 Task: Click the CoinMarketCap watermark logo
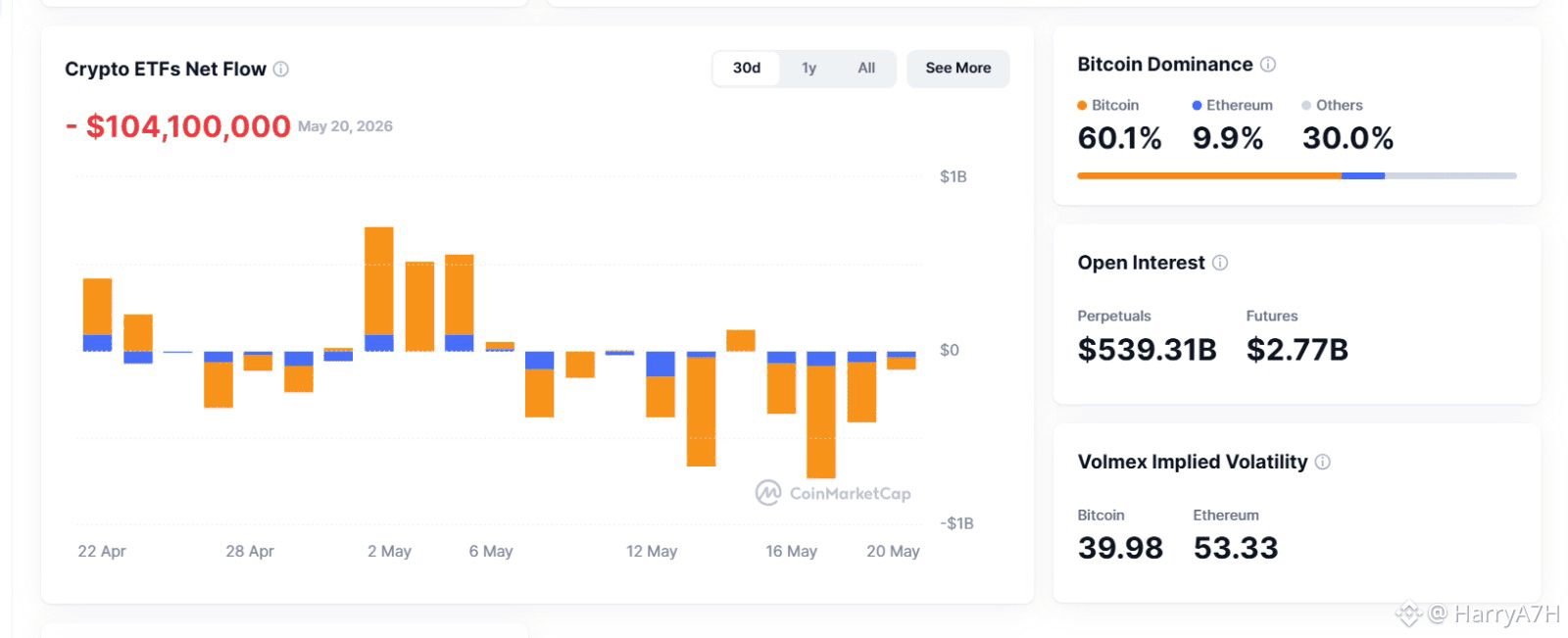[833, 493]
